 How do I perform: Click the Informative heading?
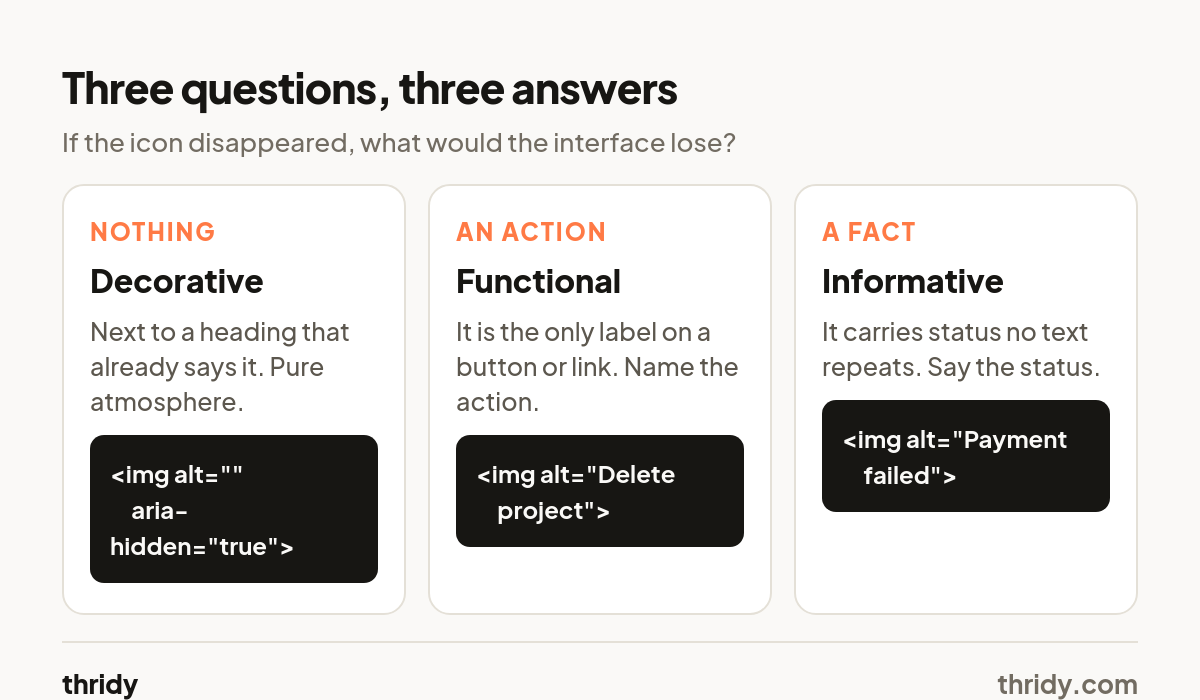coord(912,282)
